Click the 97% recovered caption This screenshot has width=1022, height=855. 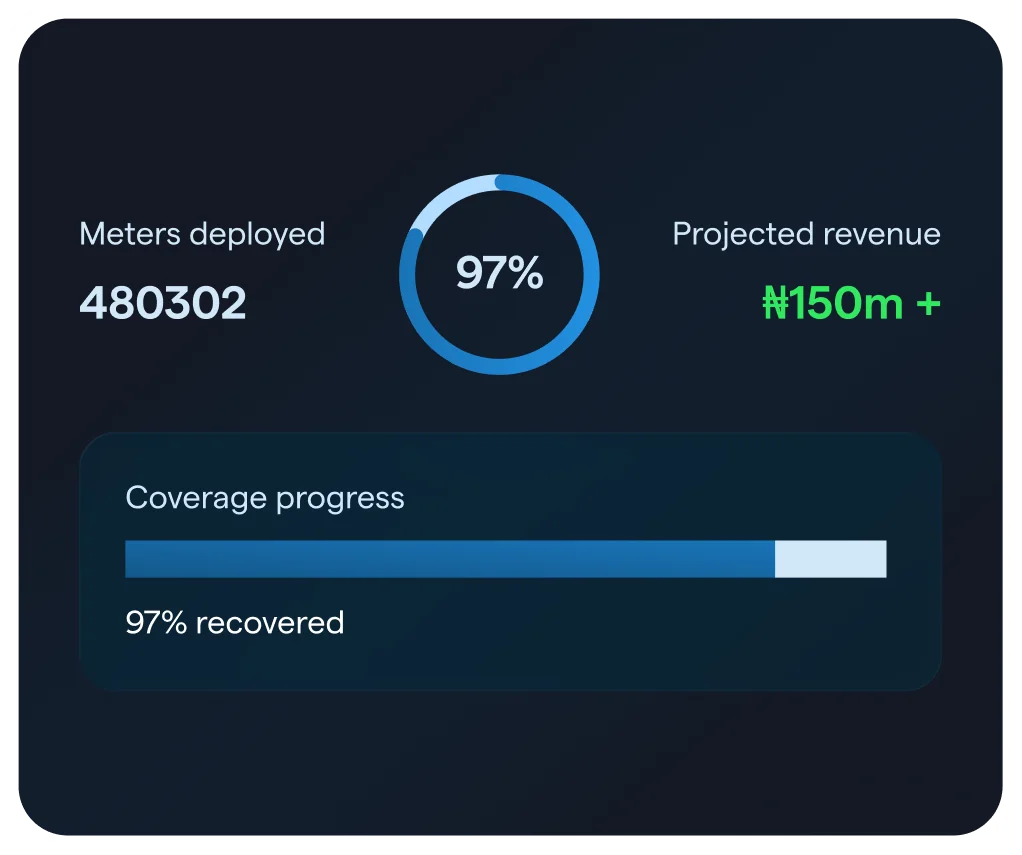[x=235, y=622]
